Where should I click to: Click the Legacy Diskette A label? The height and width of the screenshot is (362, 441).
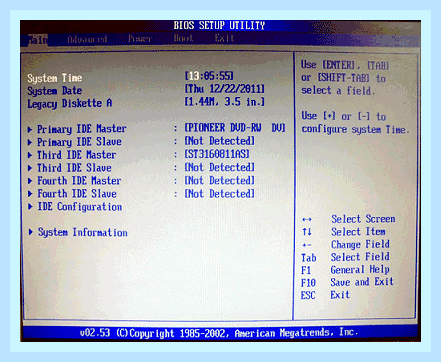[x=69, y=104]
